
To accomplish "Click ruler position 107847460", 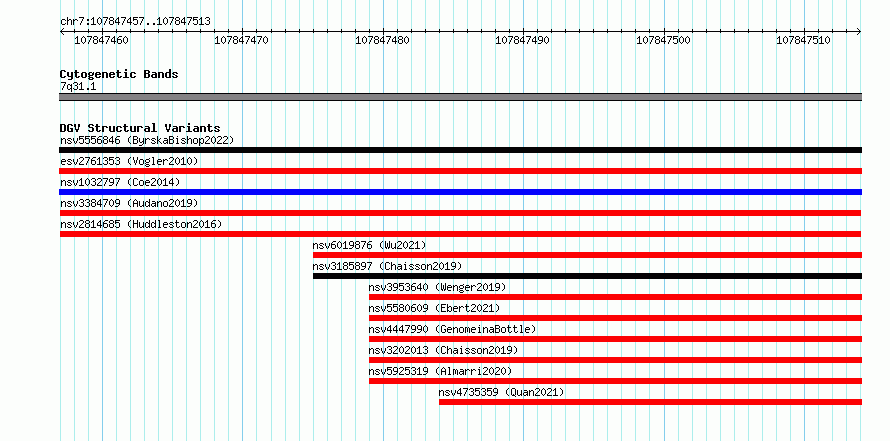I will click(102, 40).
